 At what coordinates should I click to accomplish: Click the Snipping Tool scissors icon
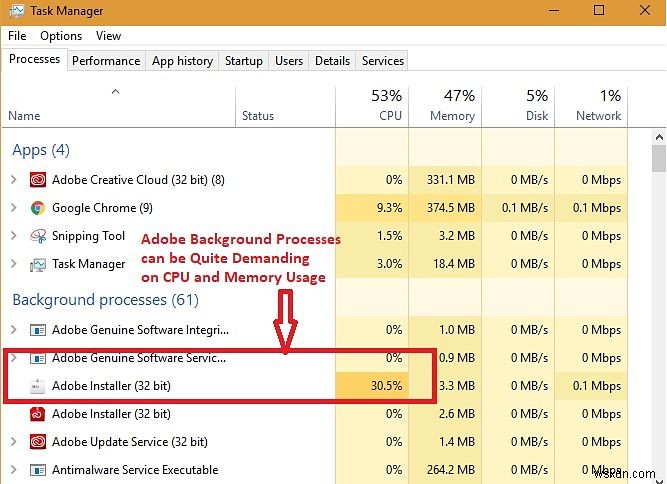(x=38, y=236)
